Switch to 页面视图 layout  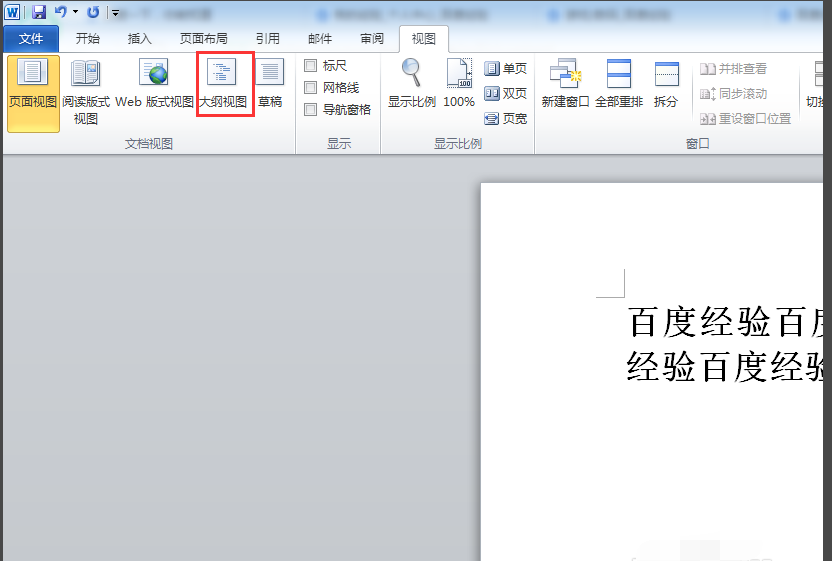click(33, 93)
